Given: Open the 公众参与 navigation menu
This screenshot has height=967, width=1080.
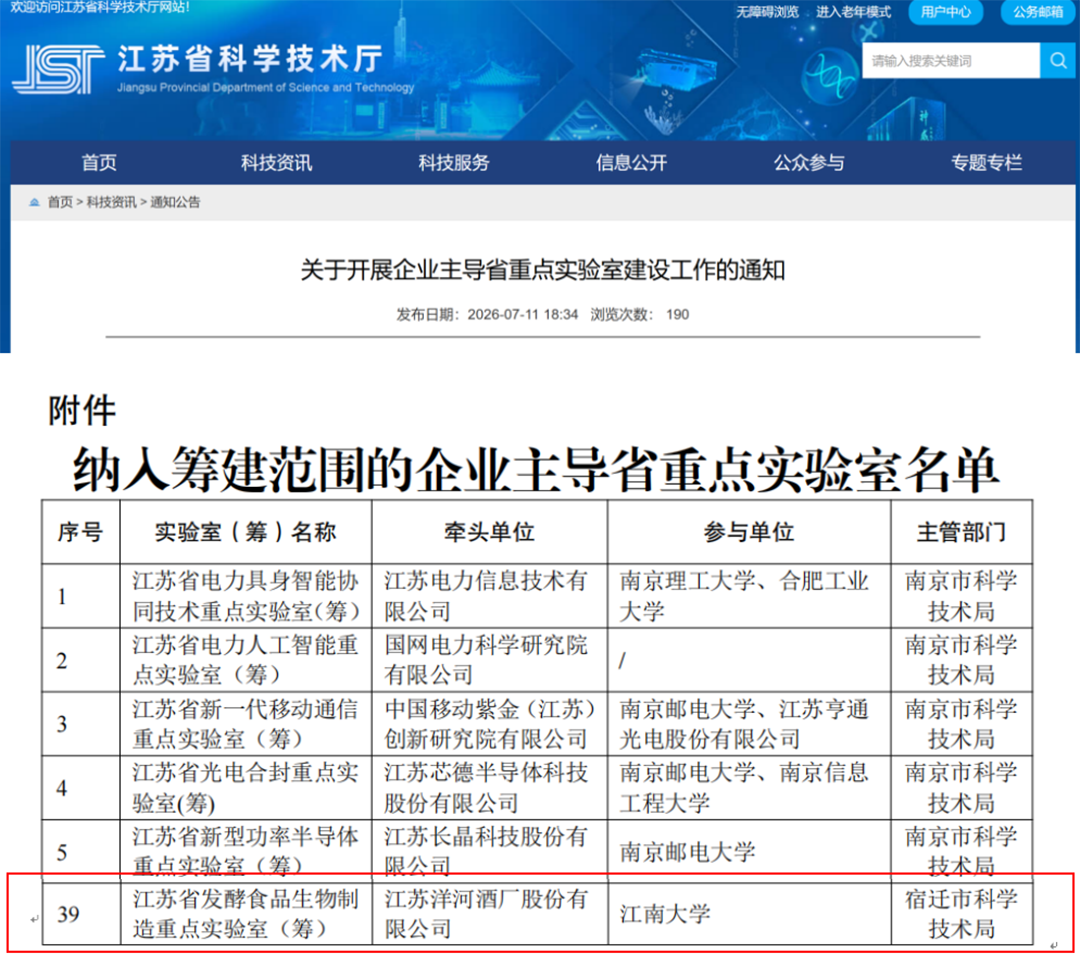Looking at the screenshot, I should click(809, 163).
